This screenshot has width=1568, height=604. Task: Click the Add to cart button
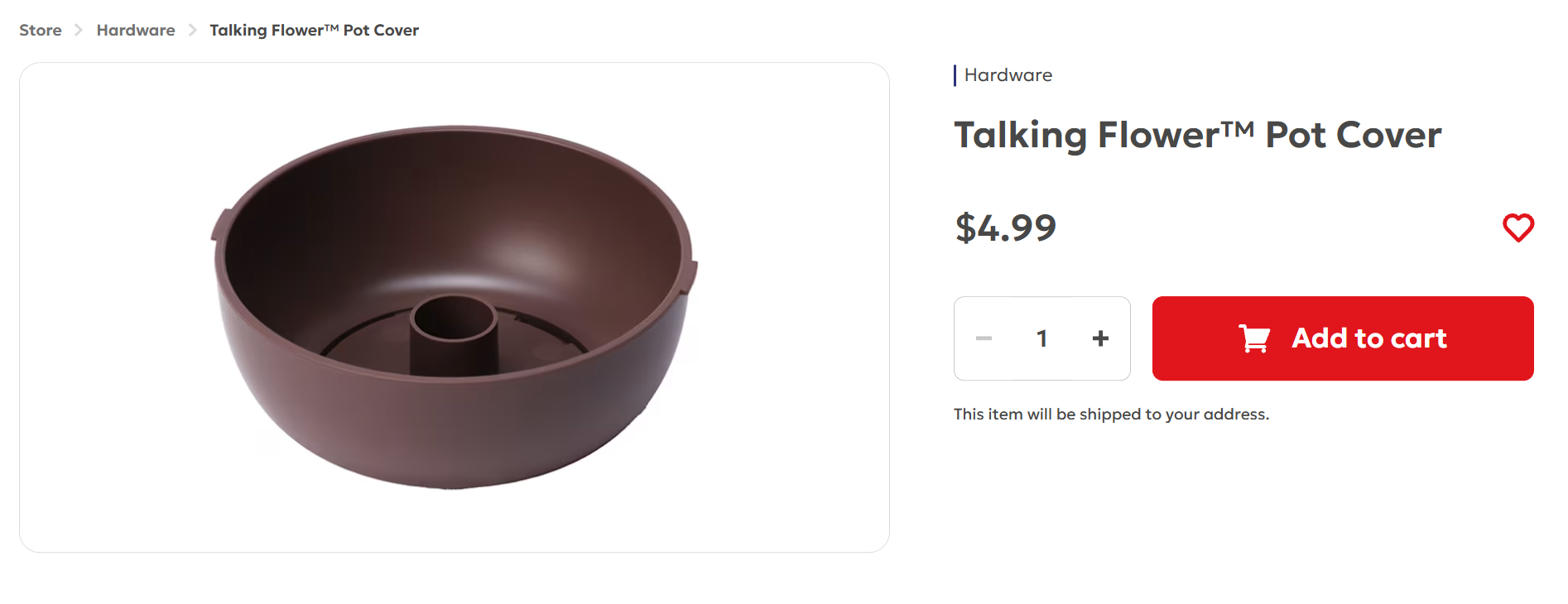click(x=1343, y=338)
